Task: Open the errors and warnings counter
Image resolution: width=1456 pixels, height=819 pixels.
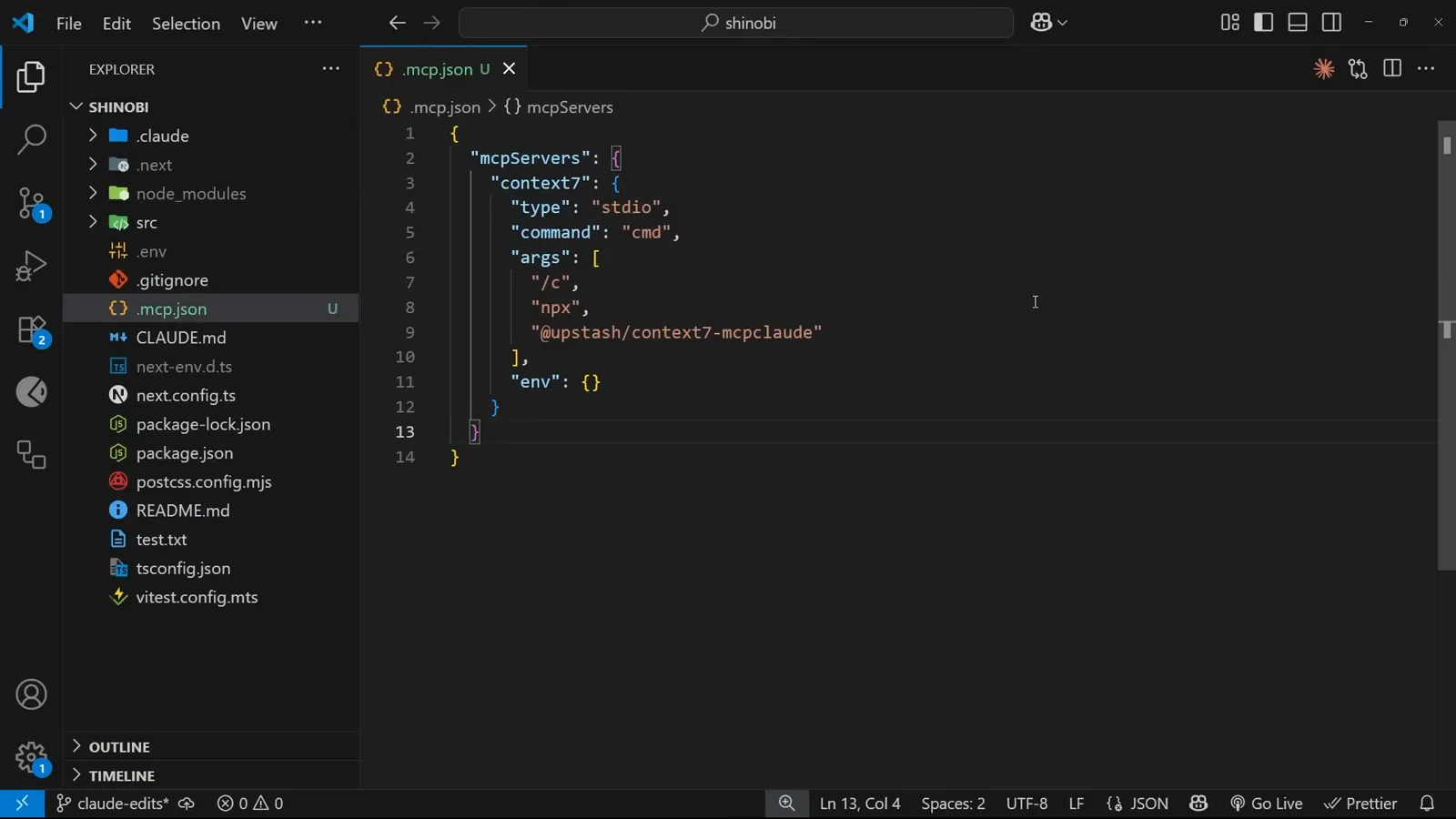Action: tap(250, 804)
